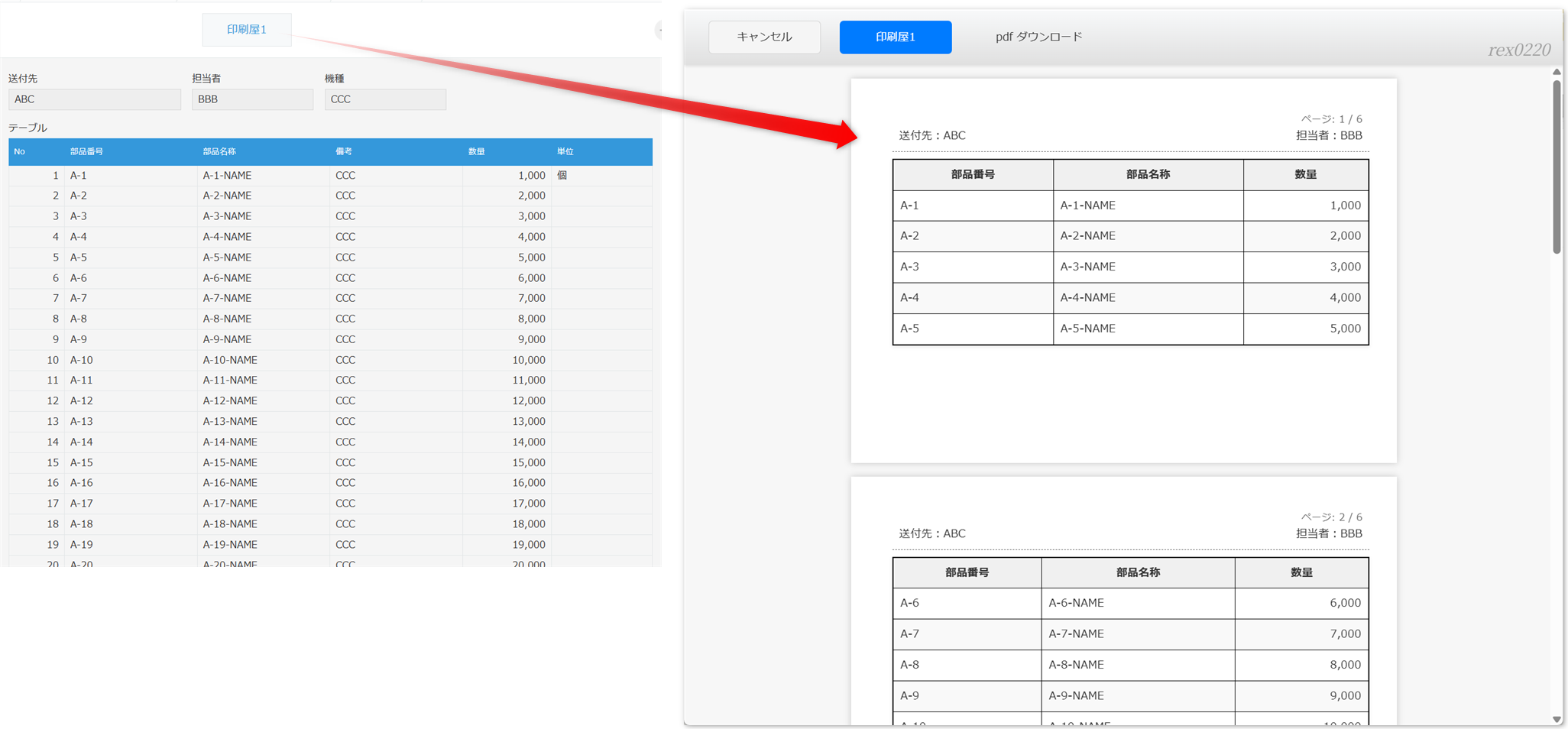Screen dimensions: 1568x729
Task: Click the 単位 column header
Action: [x=565, y=151]
